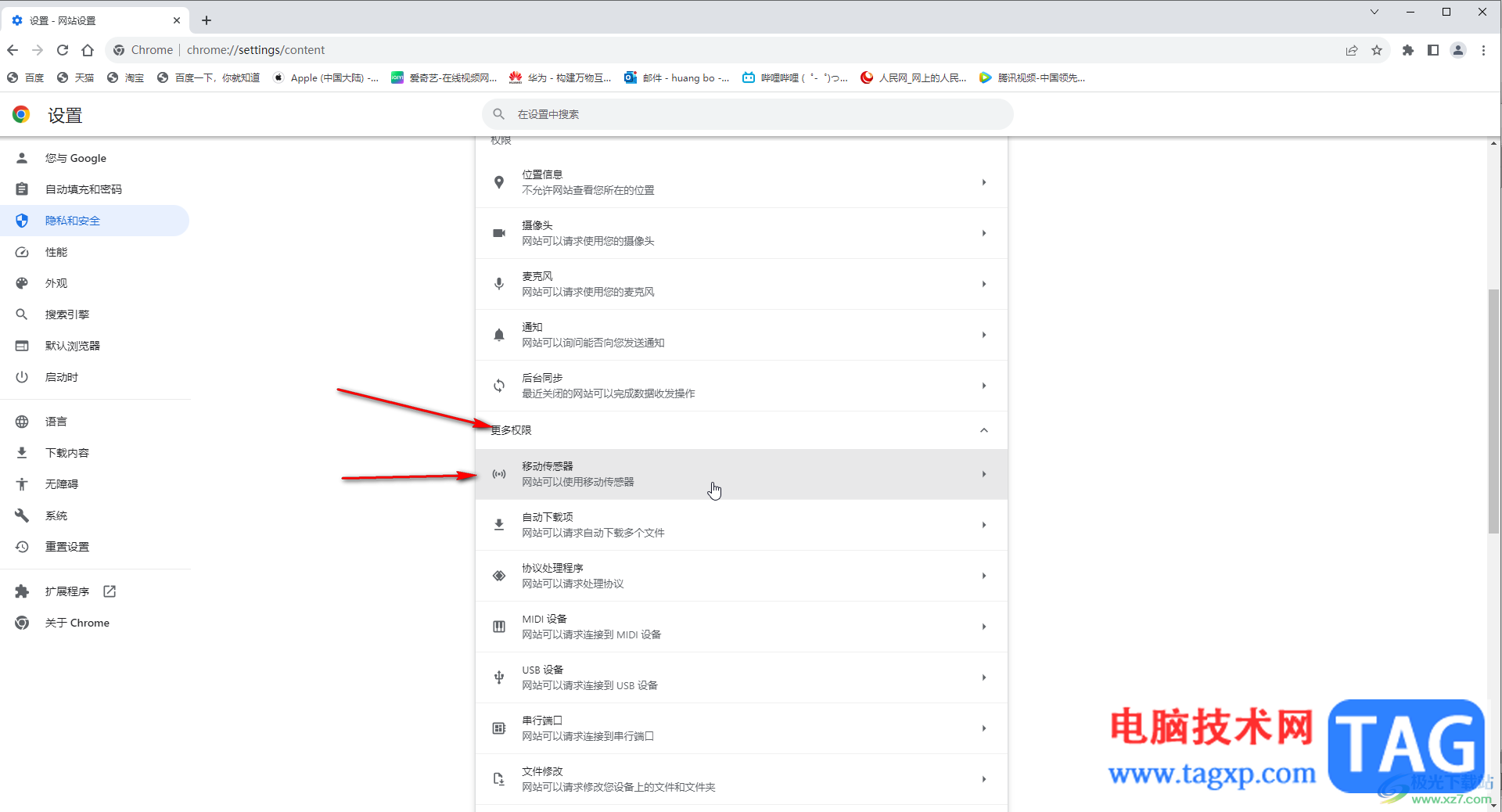1502x812 pixels.
Task: Select 外观 in the sidebar
Action: tap(95, 283)
